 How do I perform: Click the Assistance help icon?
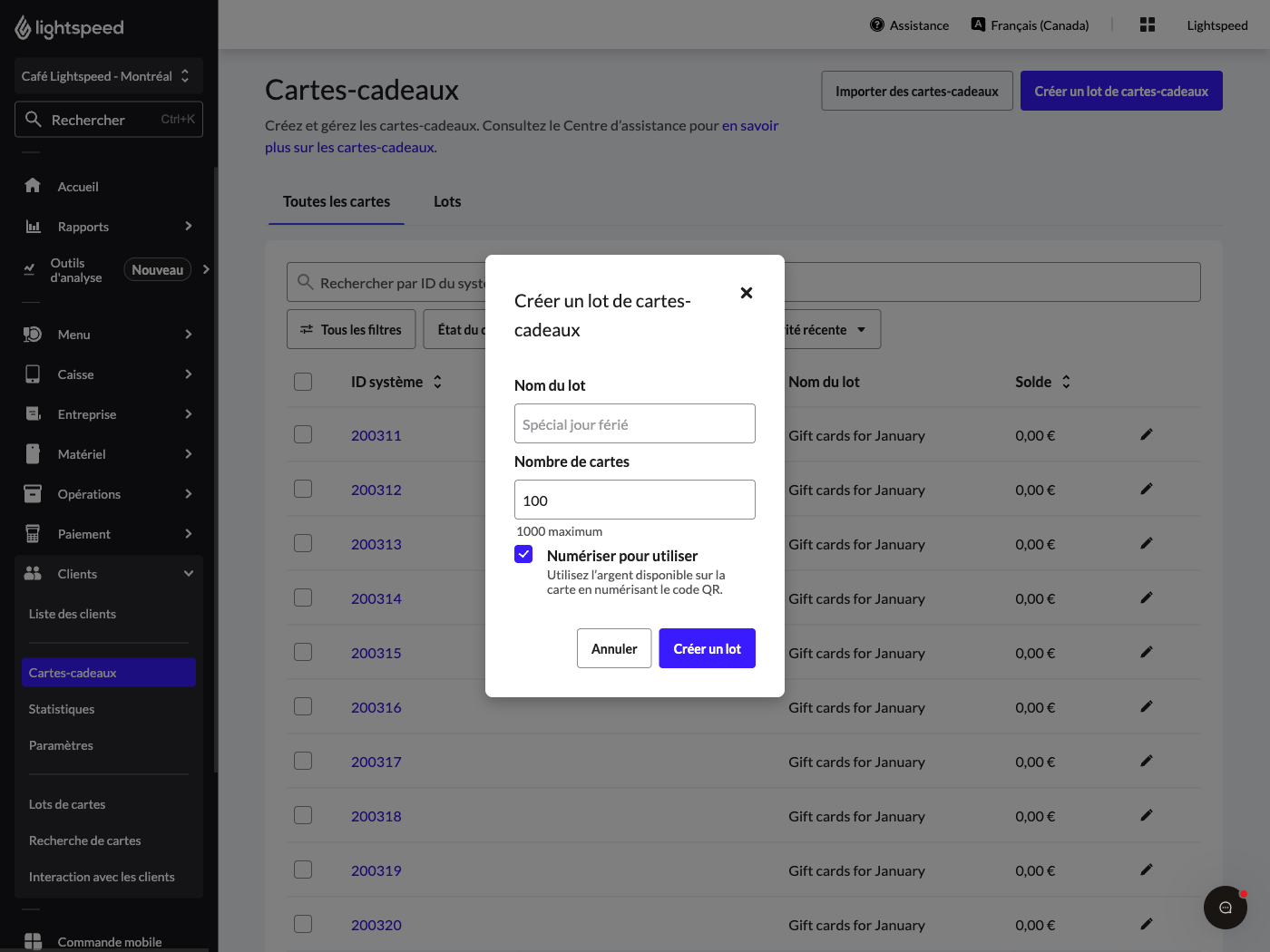click(877, 24)
